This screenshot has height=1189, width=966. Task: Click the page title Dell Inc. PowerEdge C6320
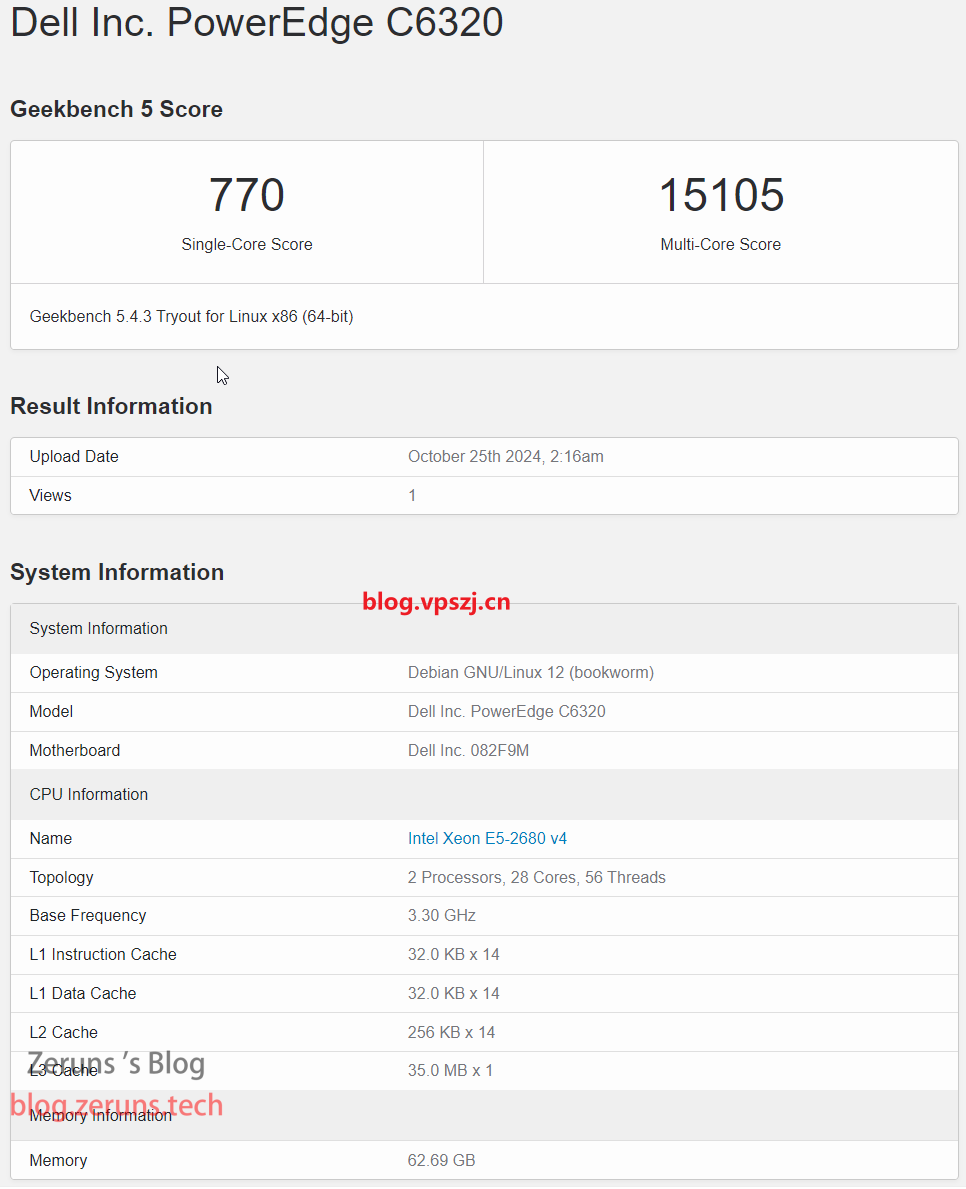(256, 22)
